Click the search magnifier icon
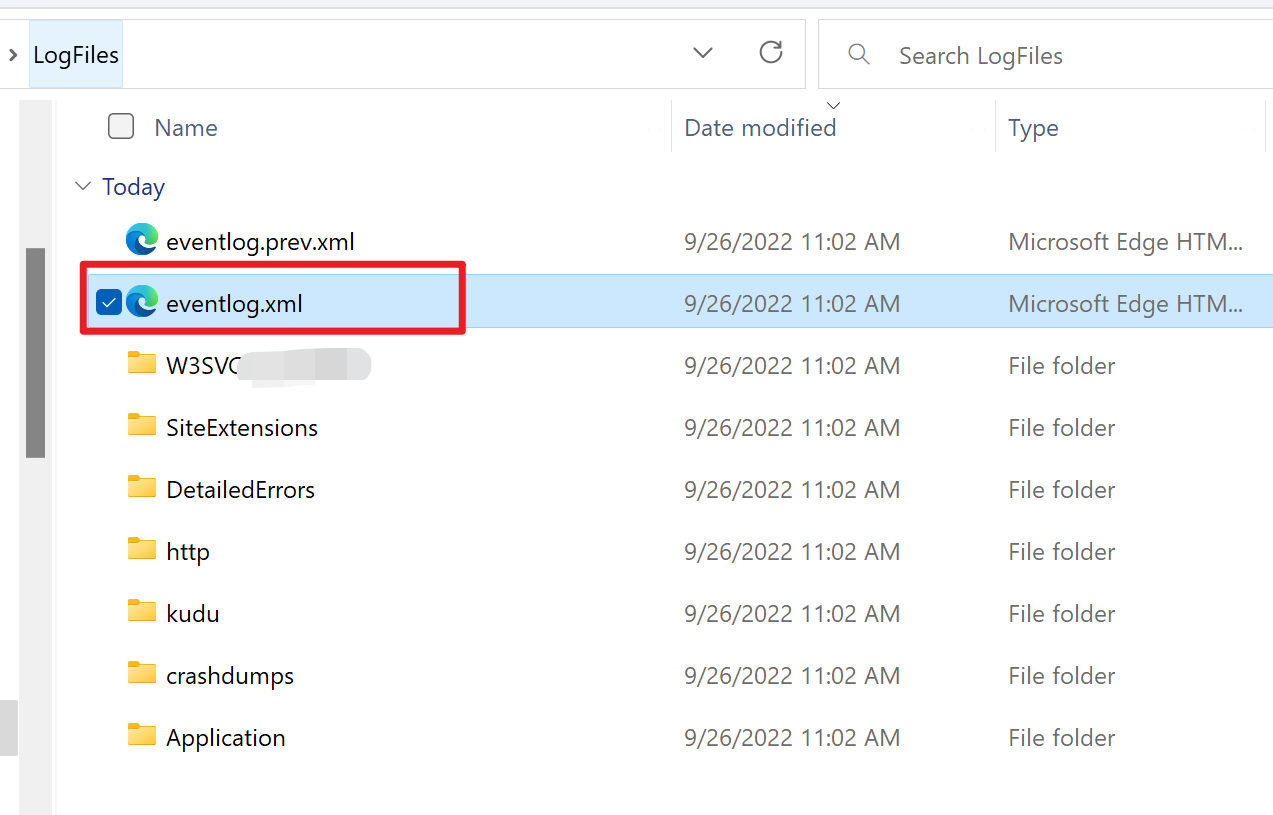Image resolution: width=1273 pixels, height=815 pixels. tap(858, 54)
